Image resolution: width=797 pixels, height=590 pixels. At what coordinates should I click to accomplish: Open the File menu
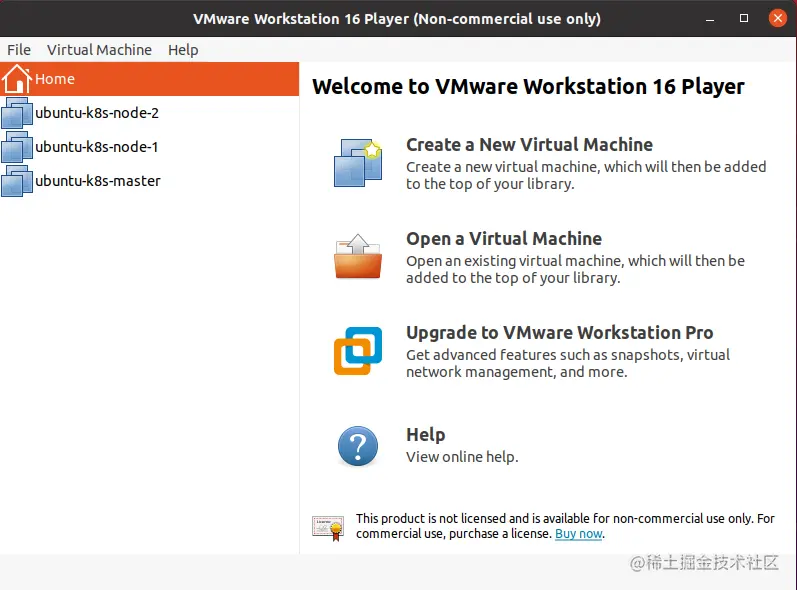coord(19,50)
